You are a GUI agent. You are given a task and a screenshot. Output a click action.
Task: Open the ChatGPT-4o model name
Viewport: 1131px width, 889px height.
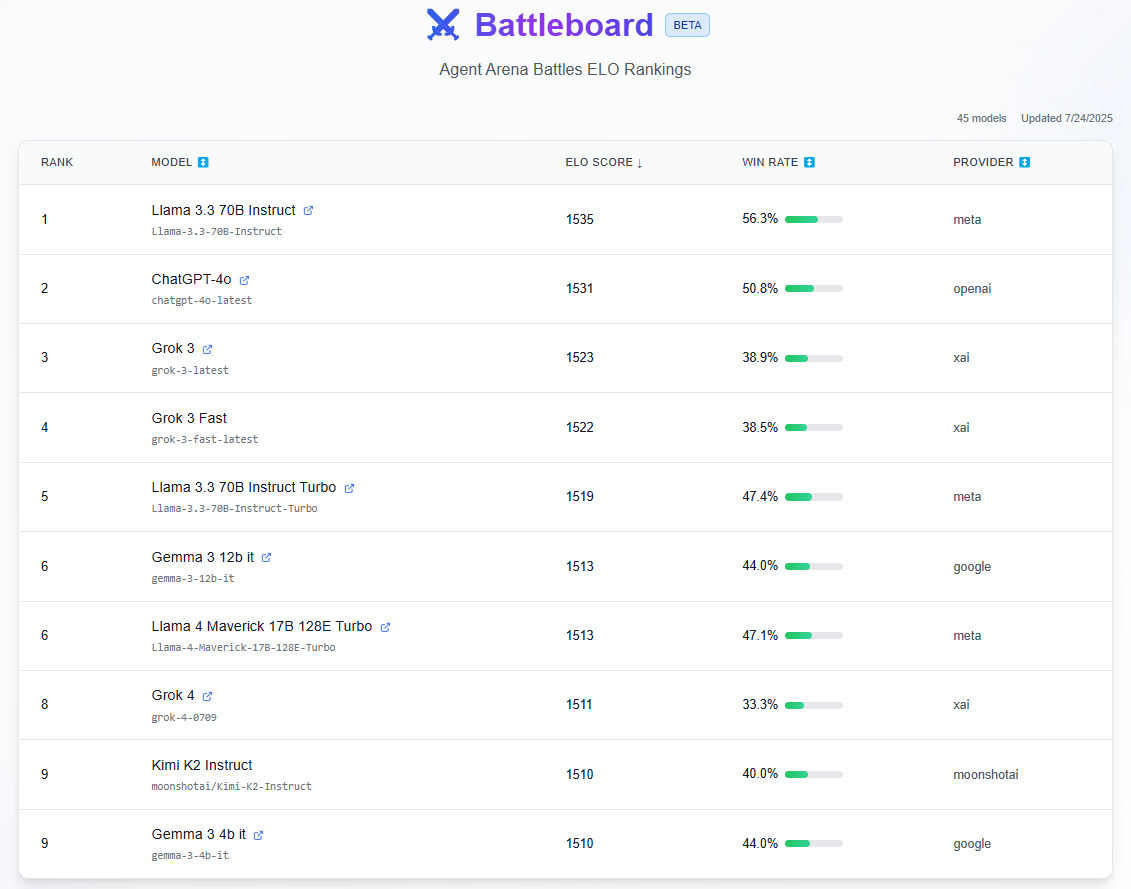point(191,279)
